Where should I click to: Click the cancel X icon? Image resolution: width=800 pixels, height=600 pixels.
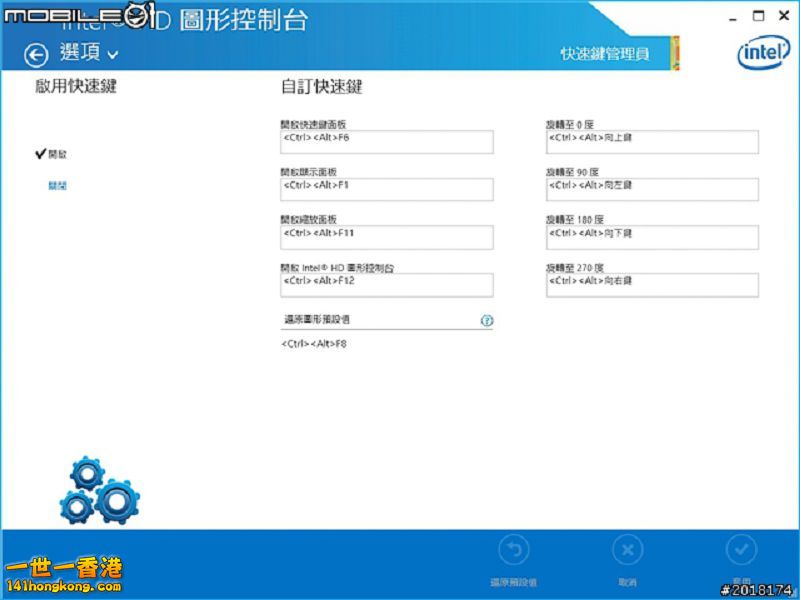(x=628, y=549)
